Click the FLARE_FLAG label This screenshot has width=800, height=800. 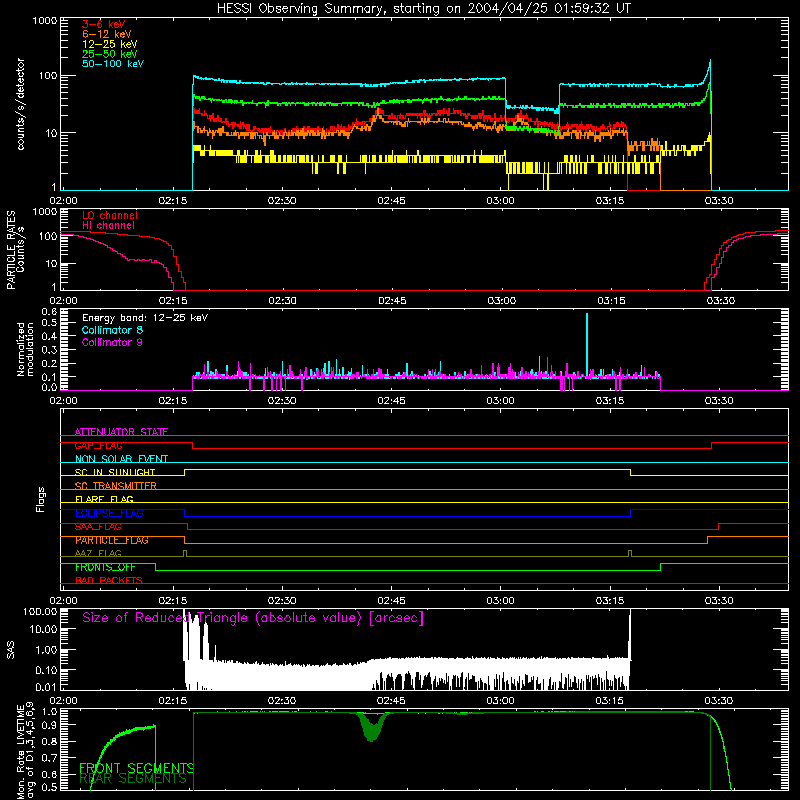coord(104,499)
